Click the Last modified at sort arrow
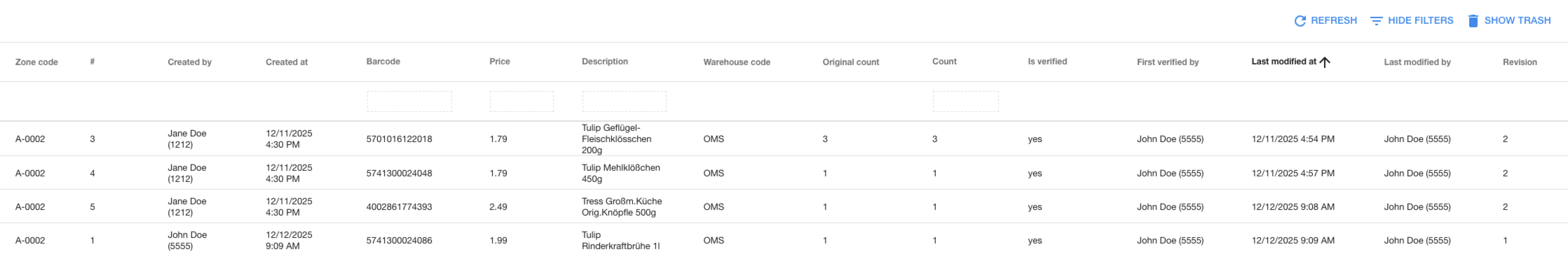The image size is (1568, 254). pos(1324,61)
